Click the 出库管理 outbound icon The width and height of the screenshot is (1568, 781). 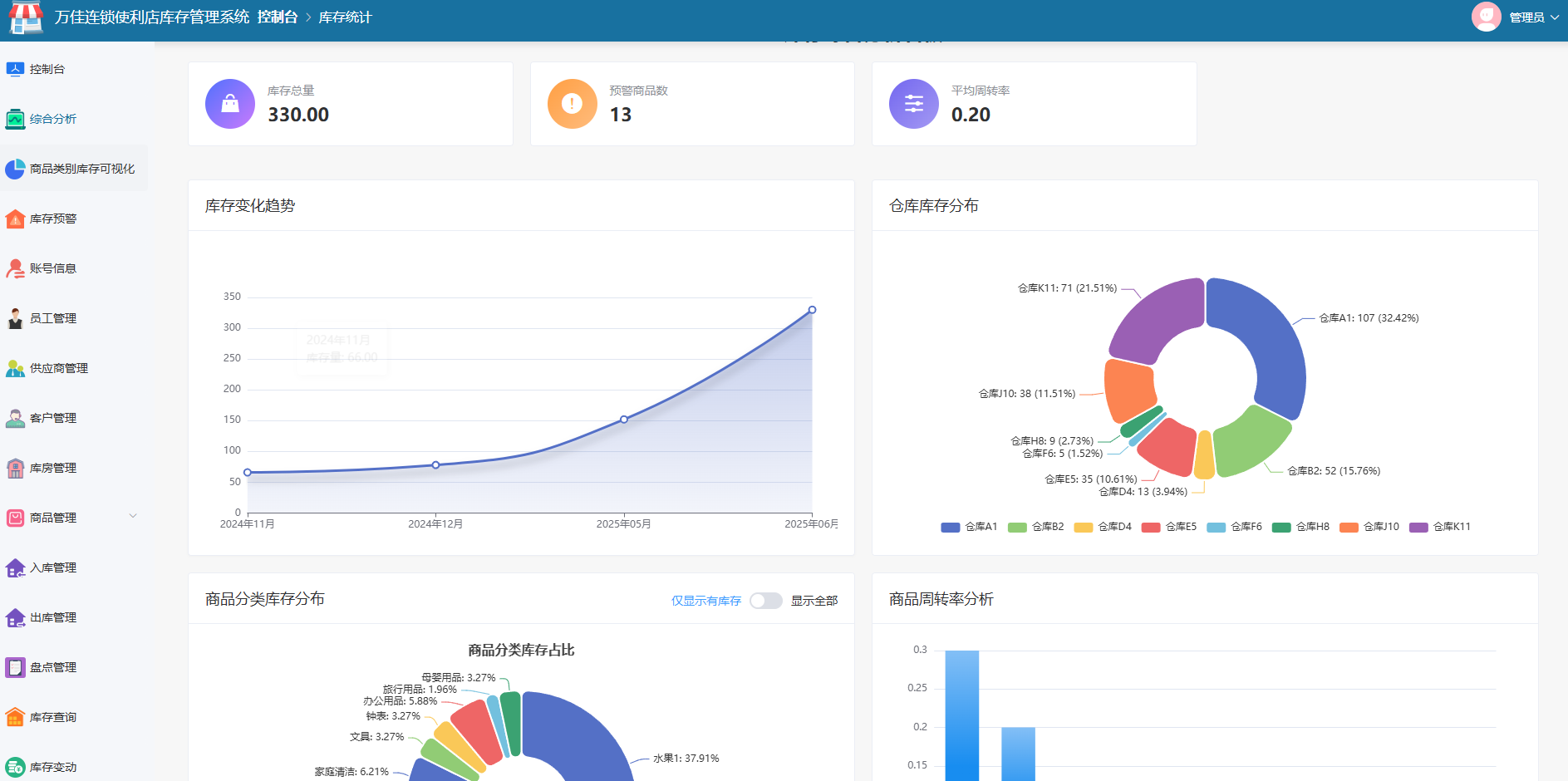point(15,617)
